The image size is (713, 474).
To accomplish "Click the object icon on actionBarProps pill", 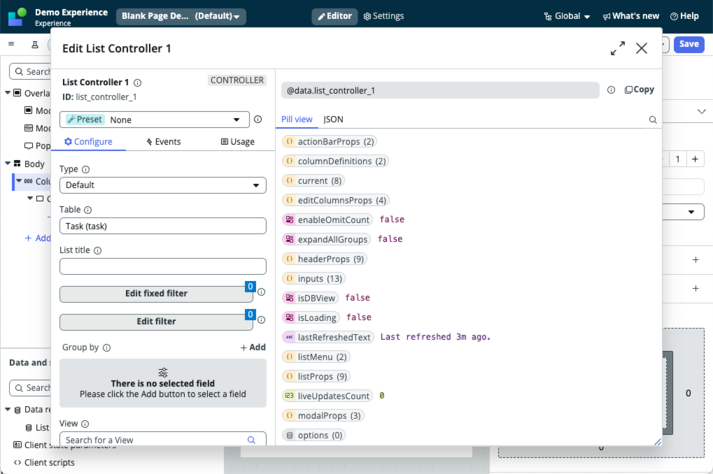I will point(289,141).
